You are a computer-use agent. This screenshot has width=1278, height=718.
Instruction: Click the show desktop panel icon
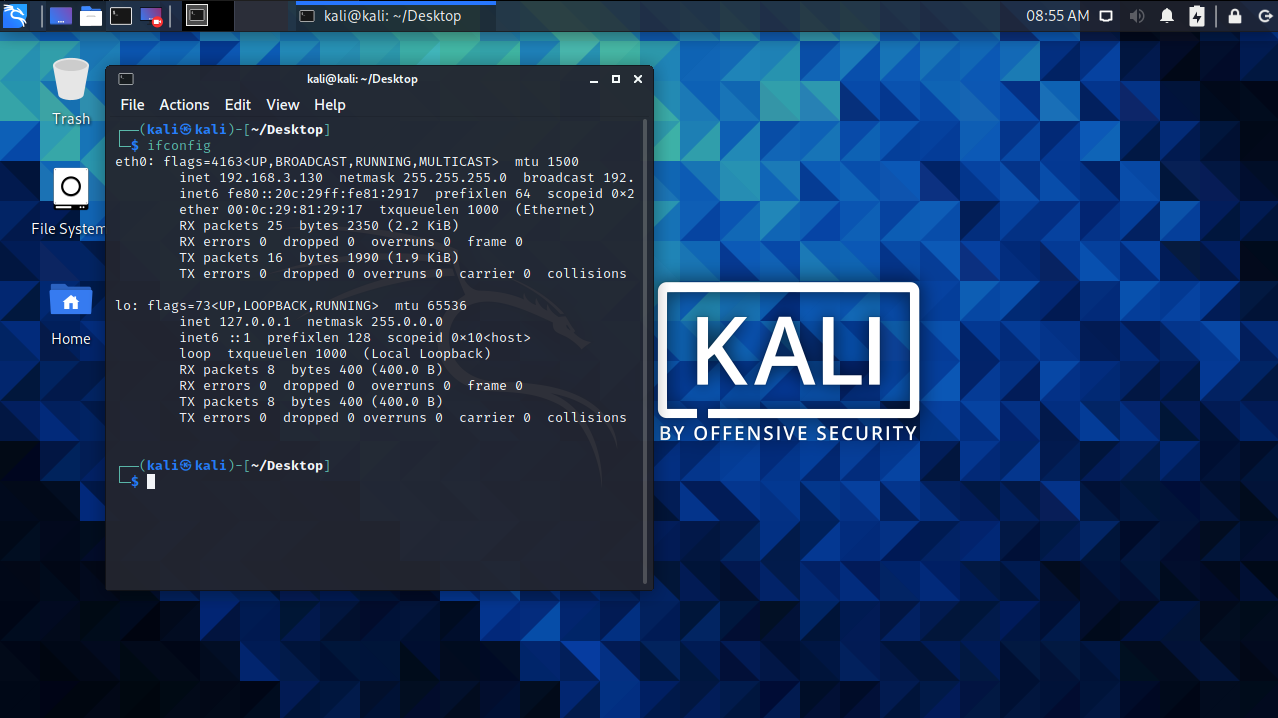[x=60, y=16]
